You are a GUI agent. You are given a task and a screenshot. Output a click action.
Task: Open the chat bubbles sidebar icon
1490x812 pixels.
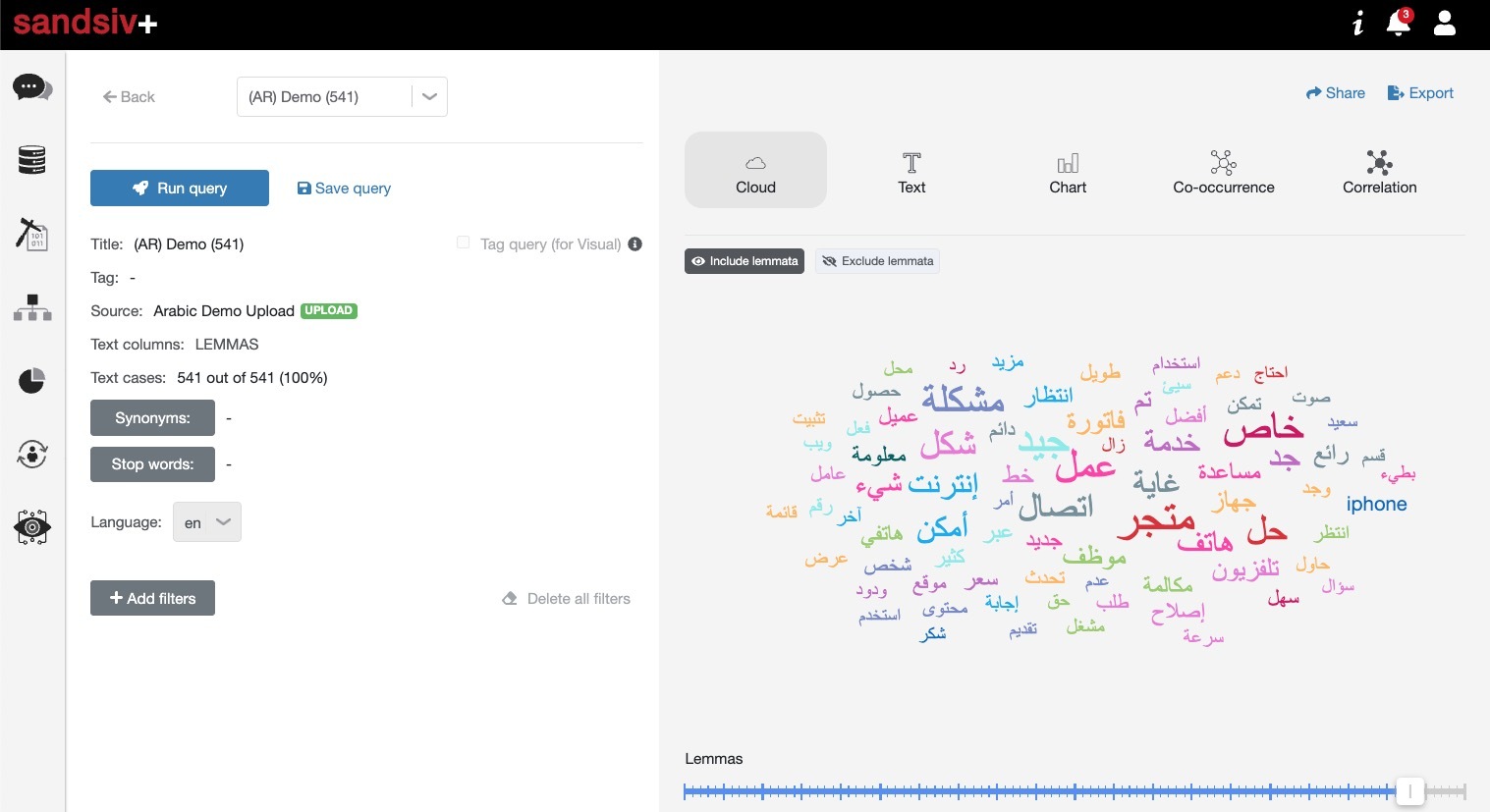point(31,88)
